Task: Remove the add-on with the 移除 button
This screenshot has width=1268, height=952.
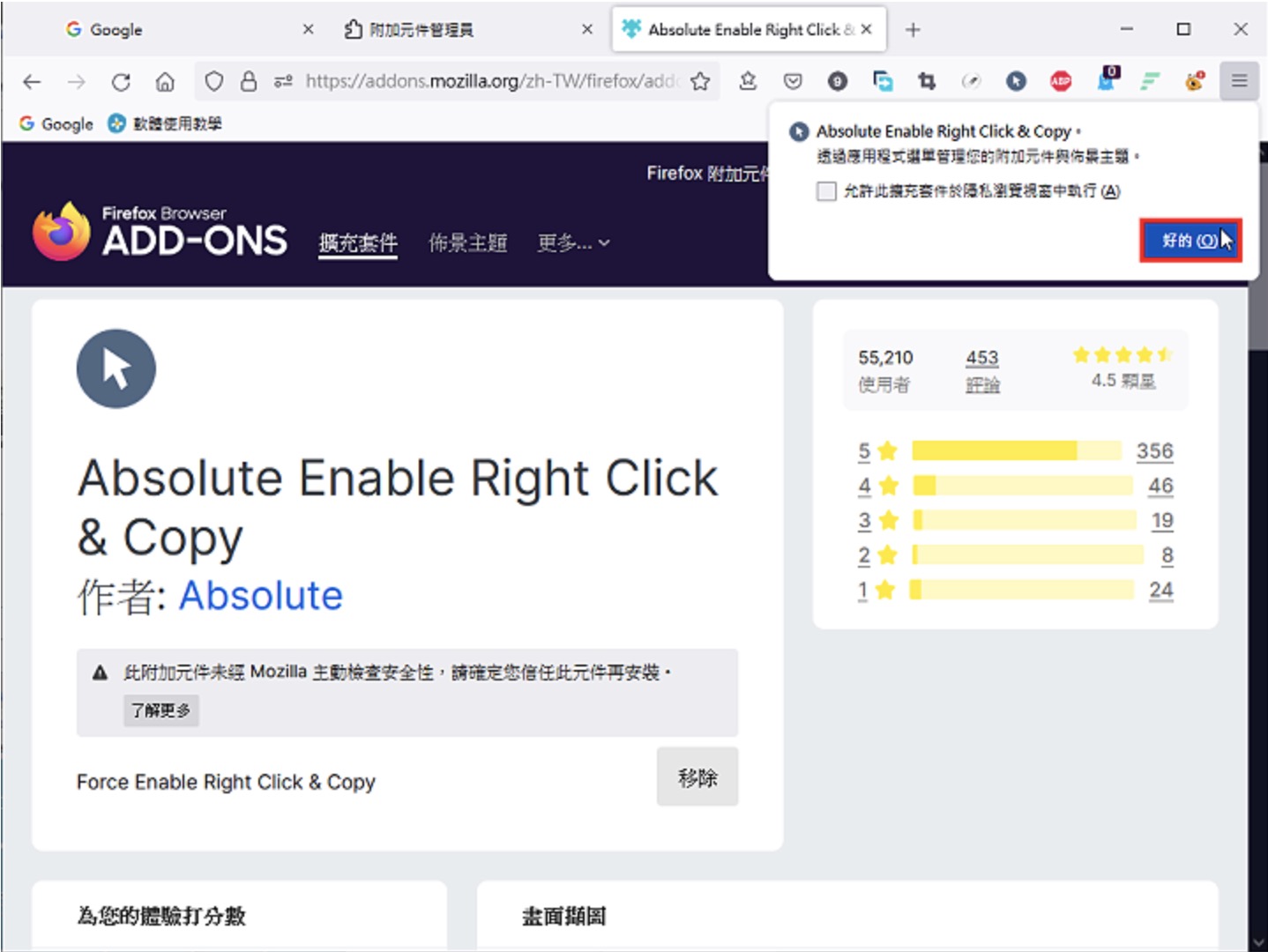Action: pos(697,777)
